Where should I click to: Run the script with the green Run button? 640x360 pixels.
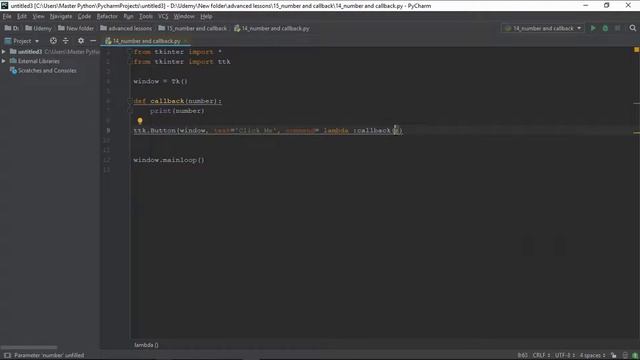593,28
